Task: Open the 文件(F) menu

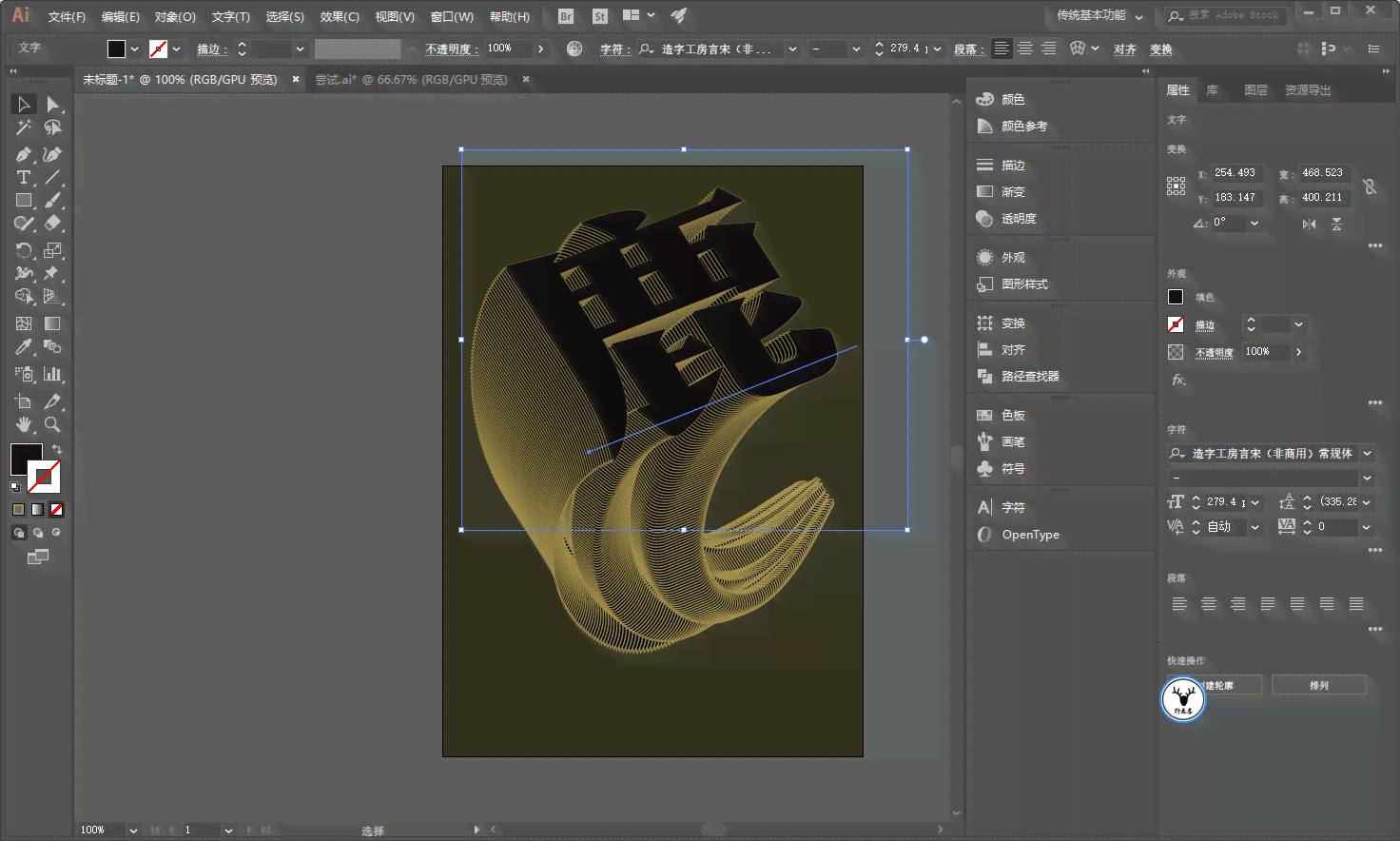Action: pos(67,17)
